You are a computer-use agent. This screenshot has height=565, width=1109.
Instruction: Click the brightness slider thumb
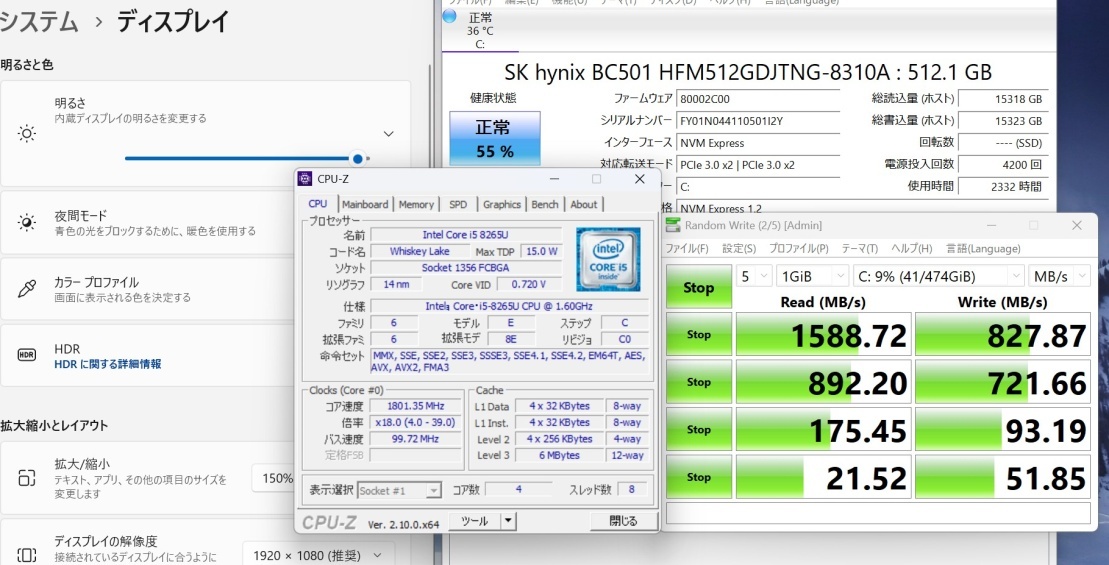[x=358, y=158]
